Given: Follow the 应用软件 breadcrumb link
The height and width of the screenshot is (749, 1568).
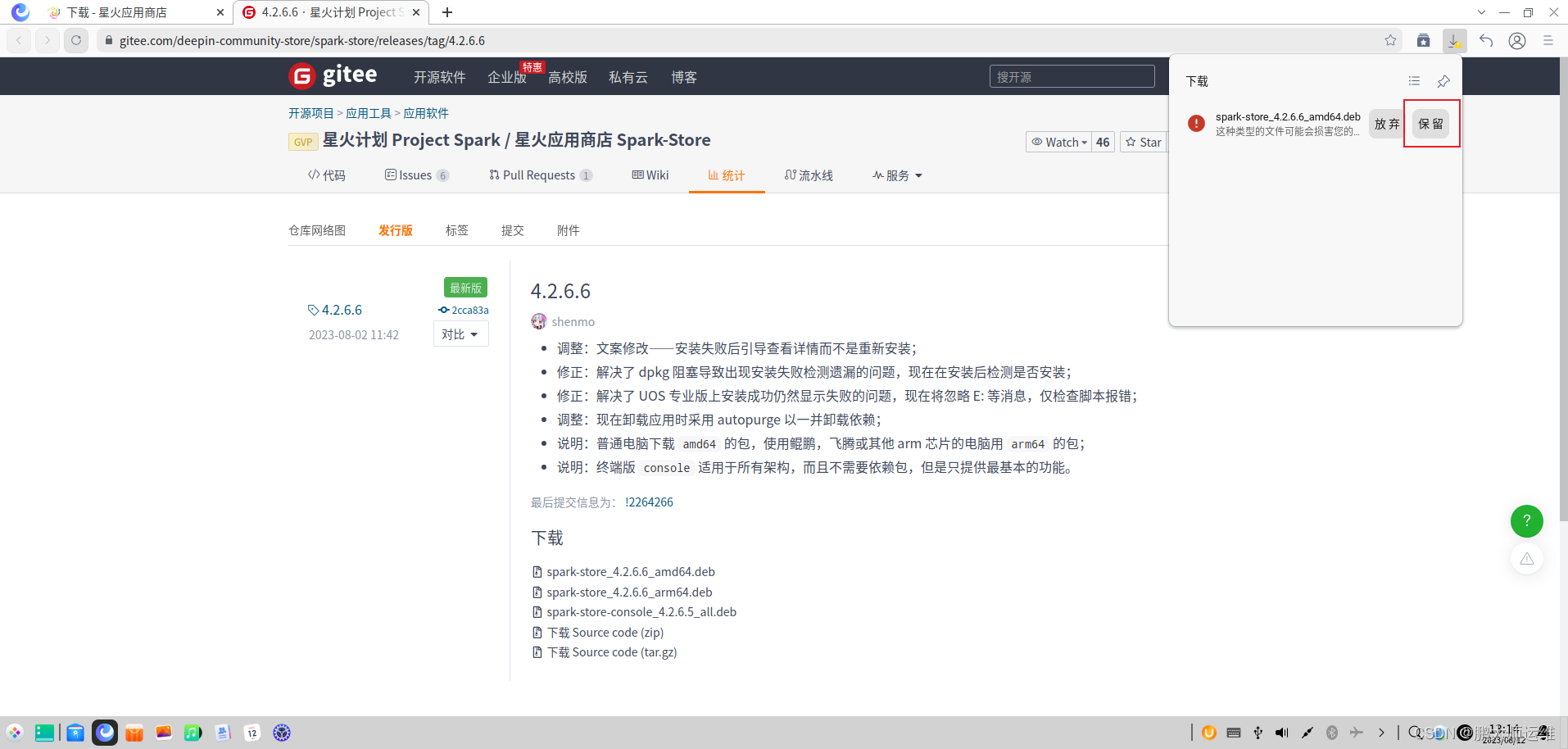Looking at the screenshot, I should [426, 113].
